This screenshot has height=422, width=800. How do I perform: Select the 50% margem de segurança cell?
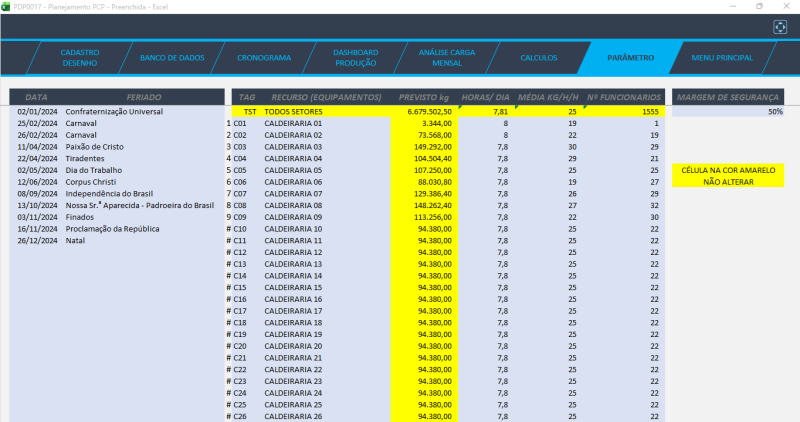pos(728,112)
